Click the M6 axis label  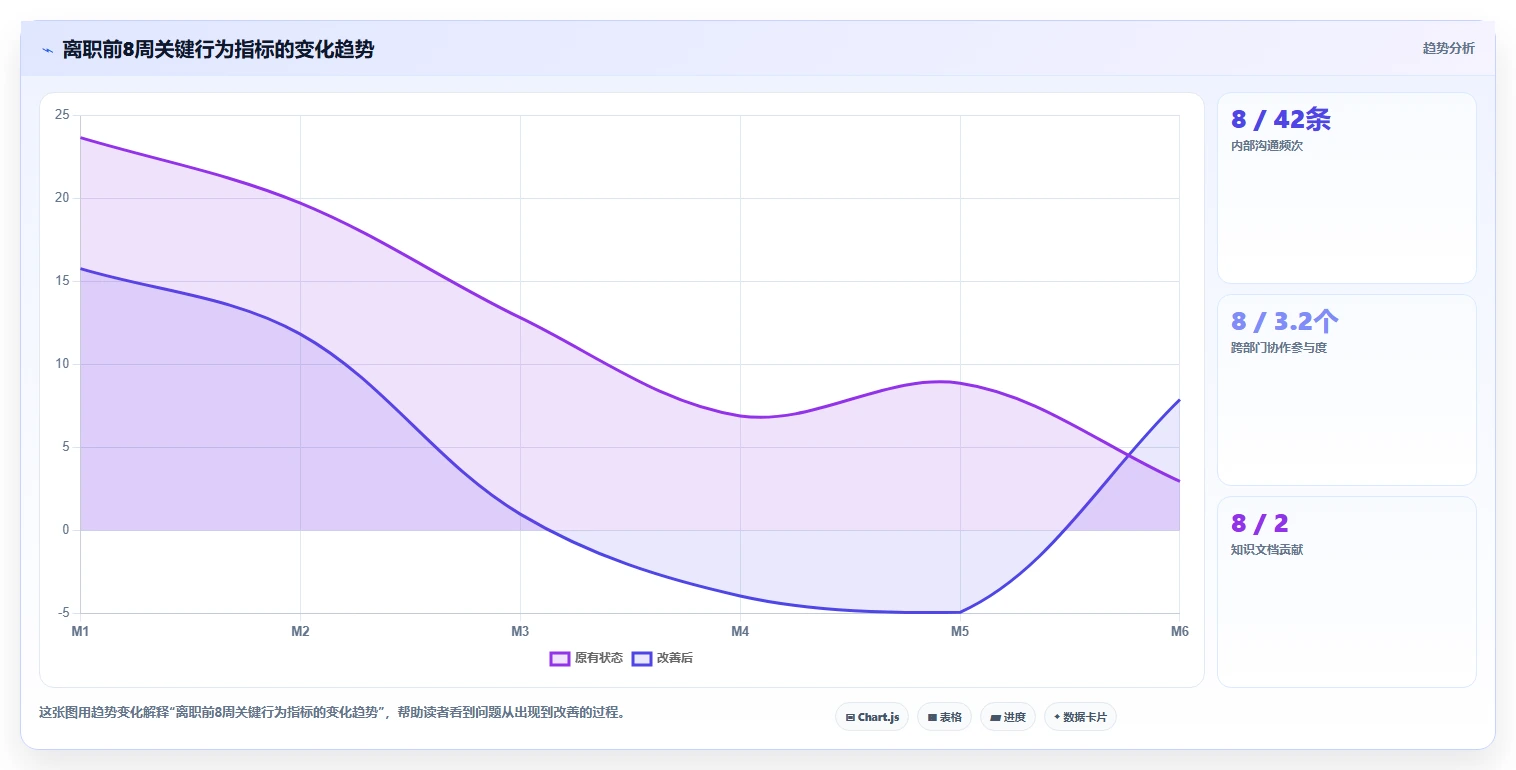point(1180,631)
